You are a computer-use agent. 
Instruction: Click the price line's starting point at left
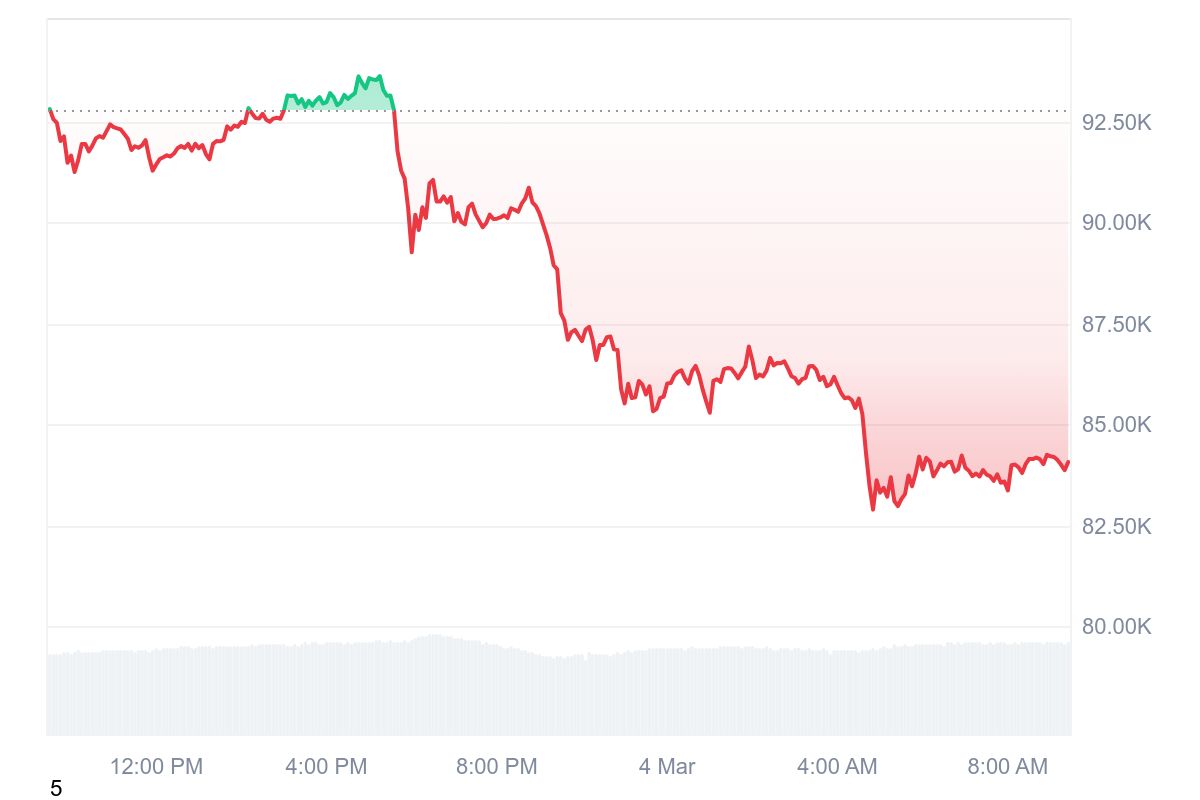[x=50, y=109]
